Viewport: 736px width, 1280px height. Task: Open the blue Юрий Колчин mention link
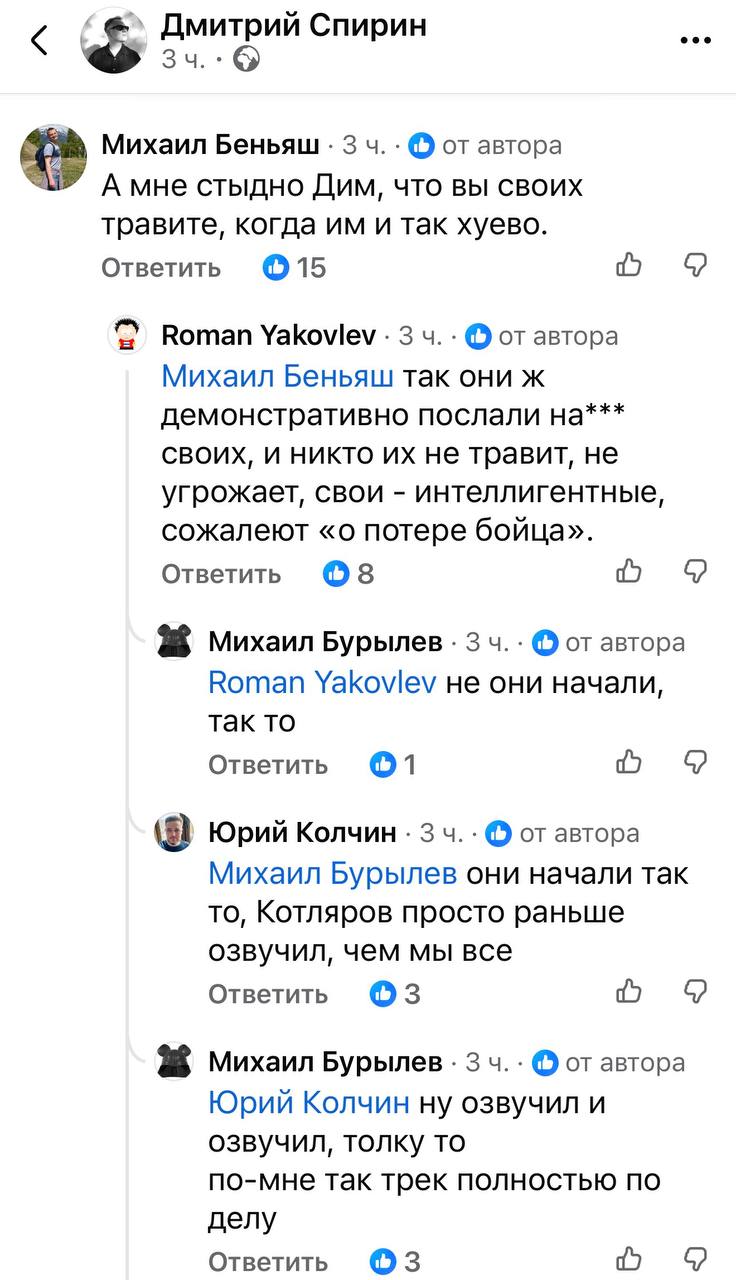click(x=309, y=1102)
